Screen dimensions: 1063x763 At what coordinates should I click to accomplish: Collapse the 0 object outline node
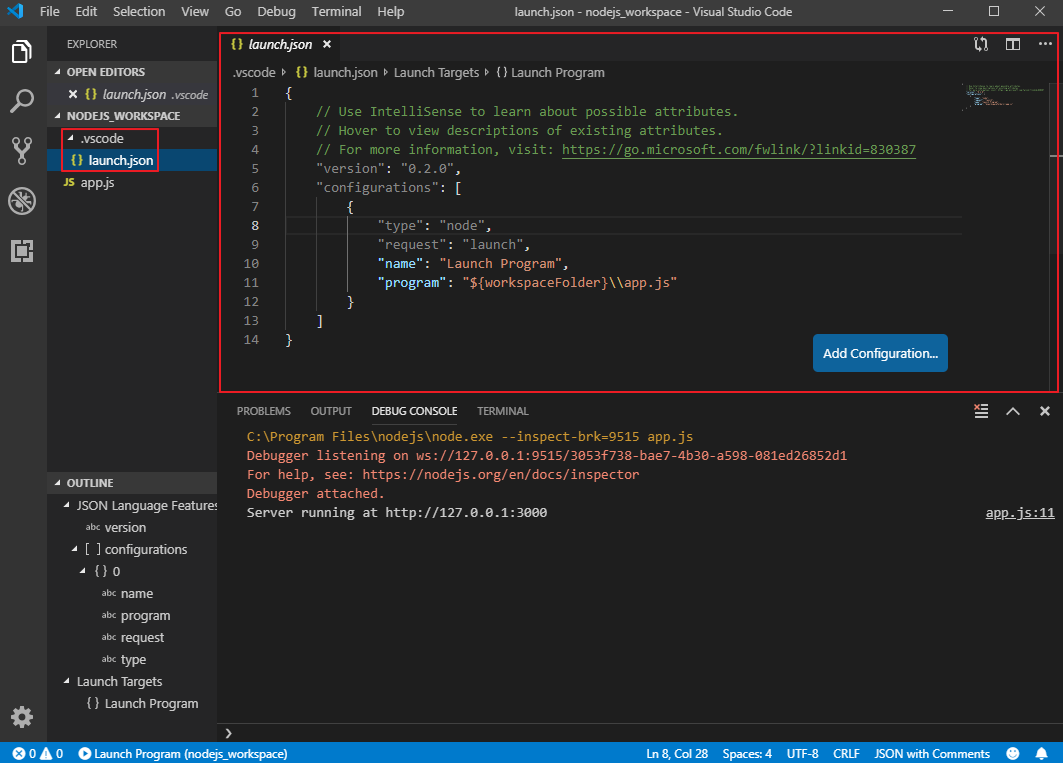pyautogui.click(x=83, y=571)
